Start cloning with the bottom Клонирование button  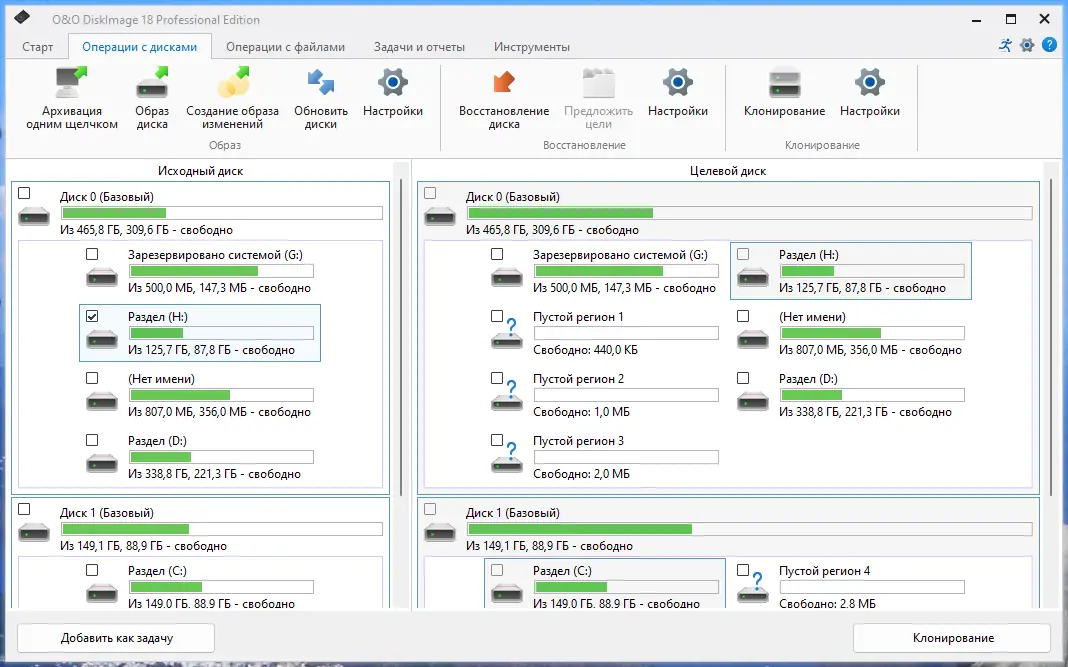click(952, 638)
